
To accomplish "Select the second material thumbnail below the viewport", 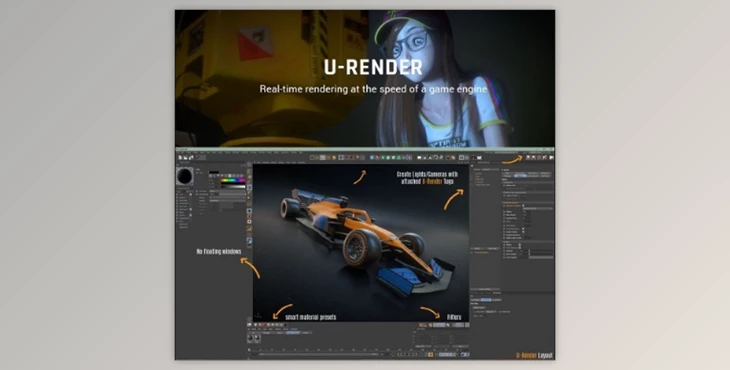I will click(x=257, y=339).
